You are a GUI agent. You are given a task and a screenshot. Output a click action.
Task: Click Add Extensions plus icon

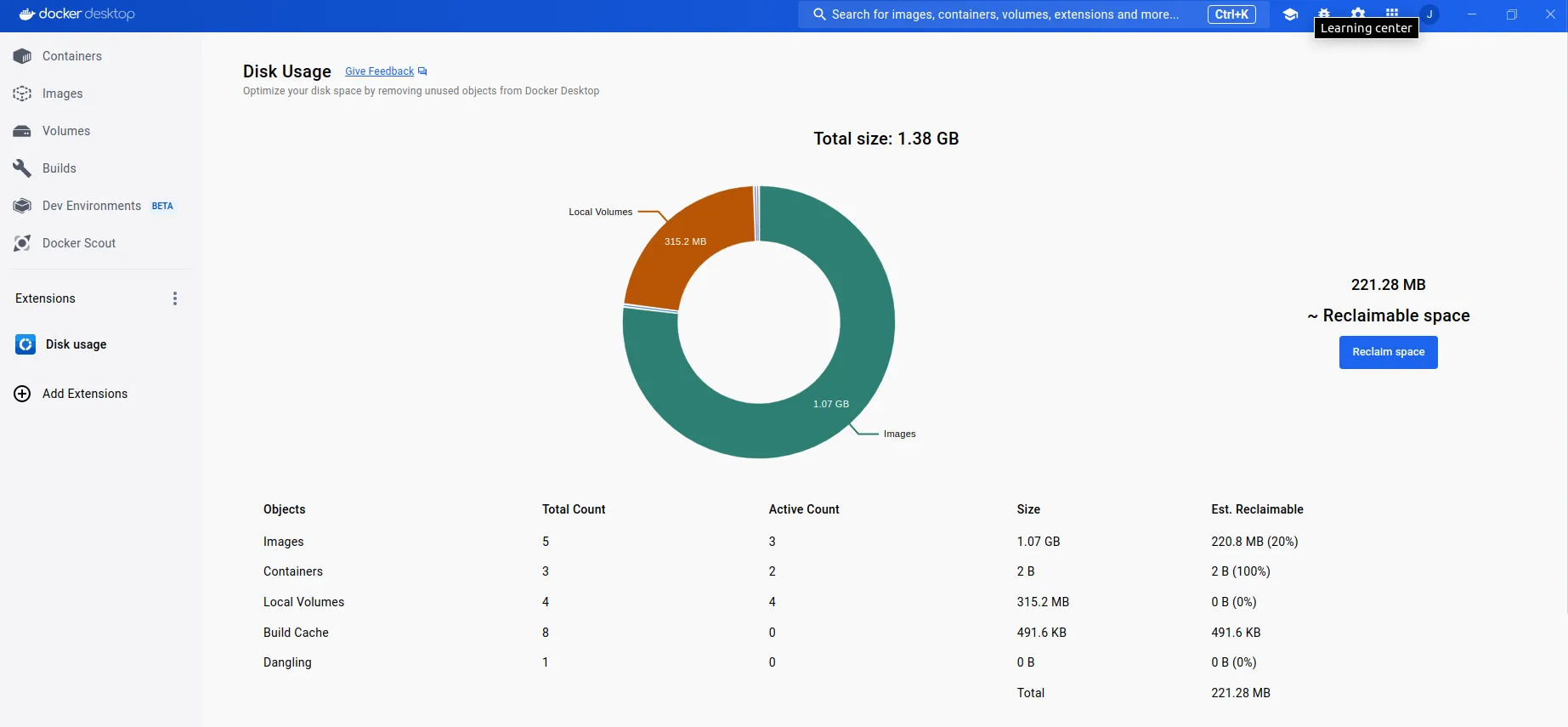23,394
